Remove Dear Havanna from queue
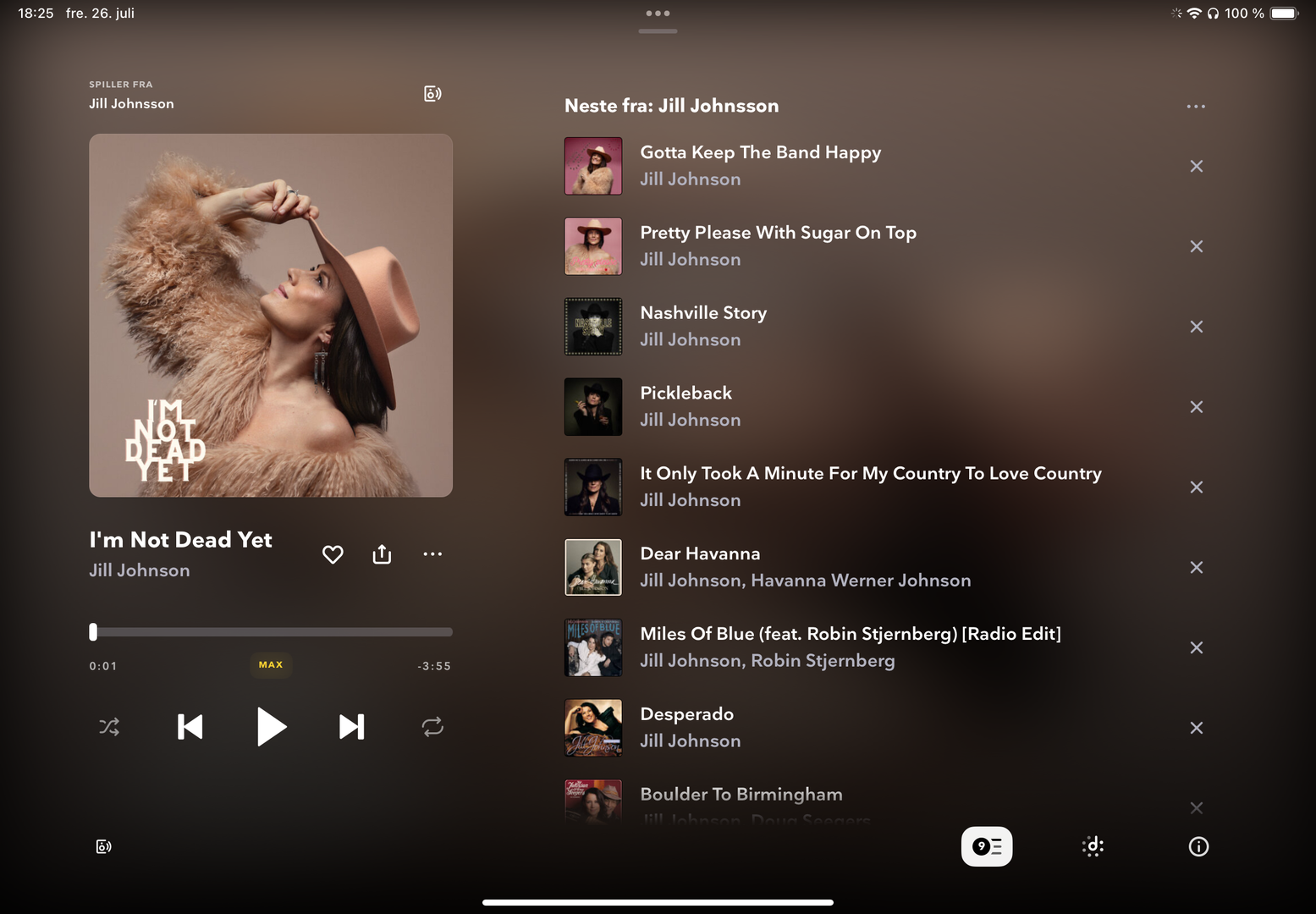Image resolution: width=1316 pixels, height=914 pixels. click(x=1197, y=567)
